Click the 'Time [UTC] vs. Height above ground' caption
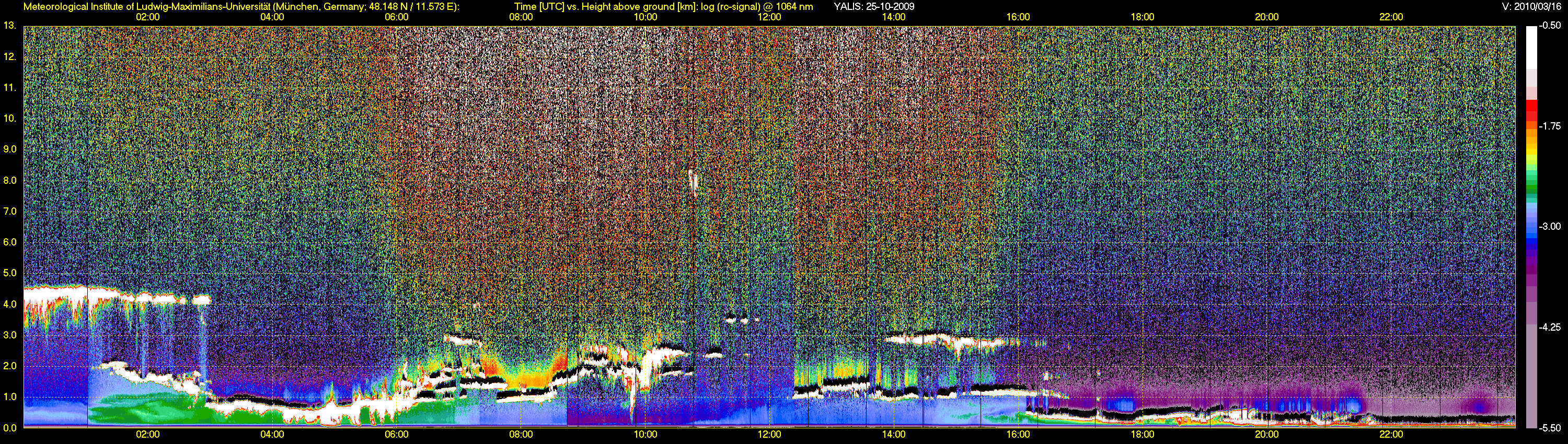 tap(663, 7)
